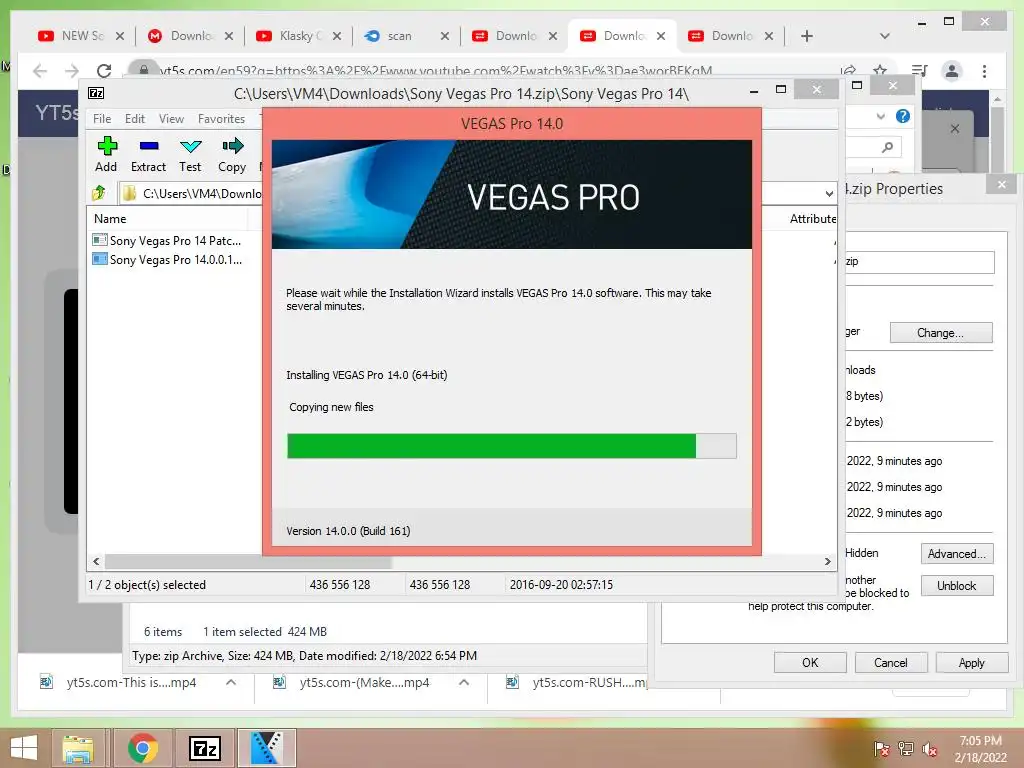Click Advanced button in zip Properties
This screenshot has width=1024, height=768.
coord(957,554)
